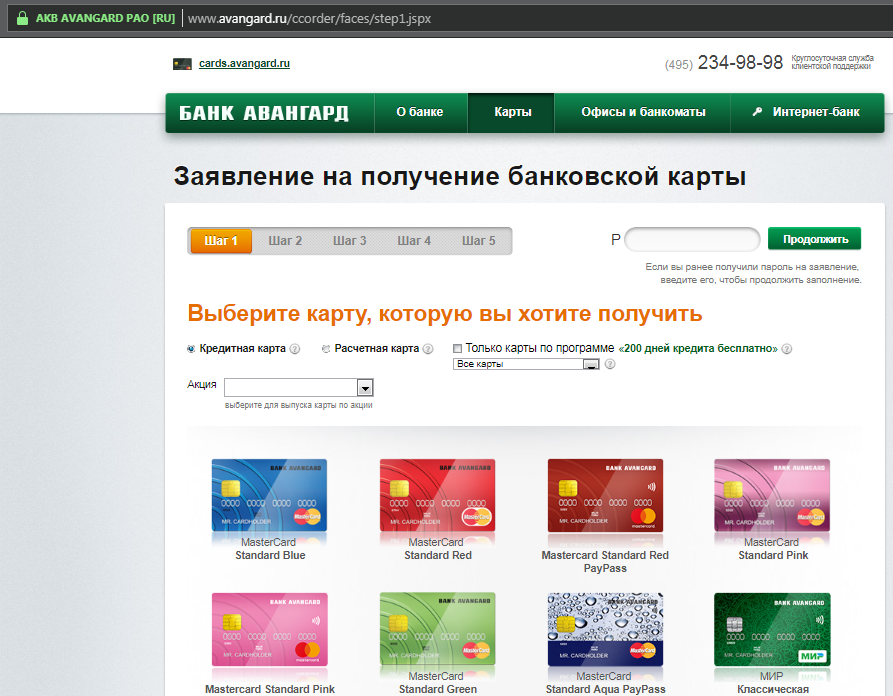Go to Интернет-банк
The width and height of the screenshot is (893, 696).
coord(807,112)
